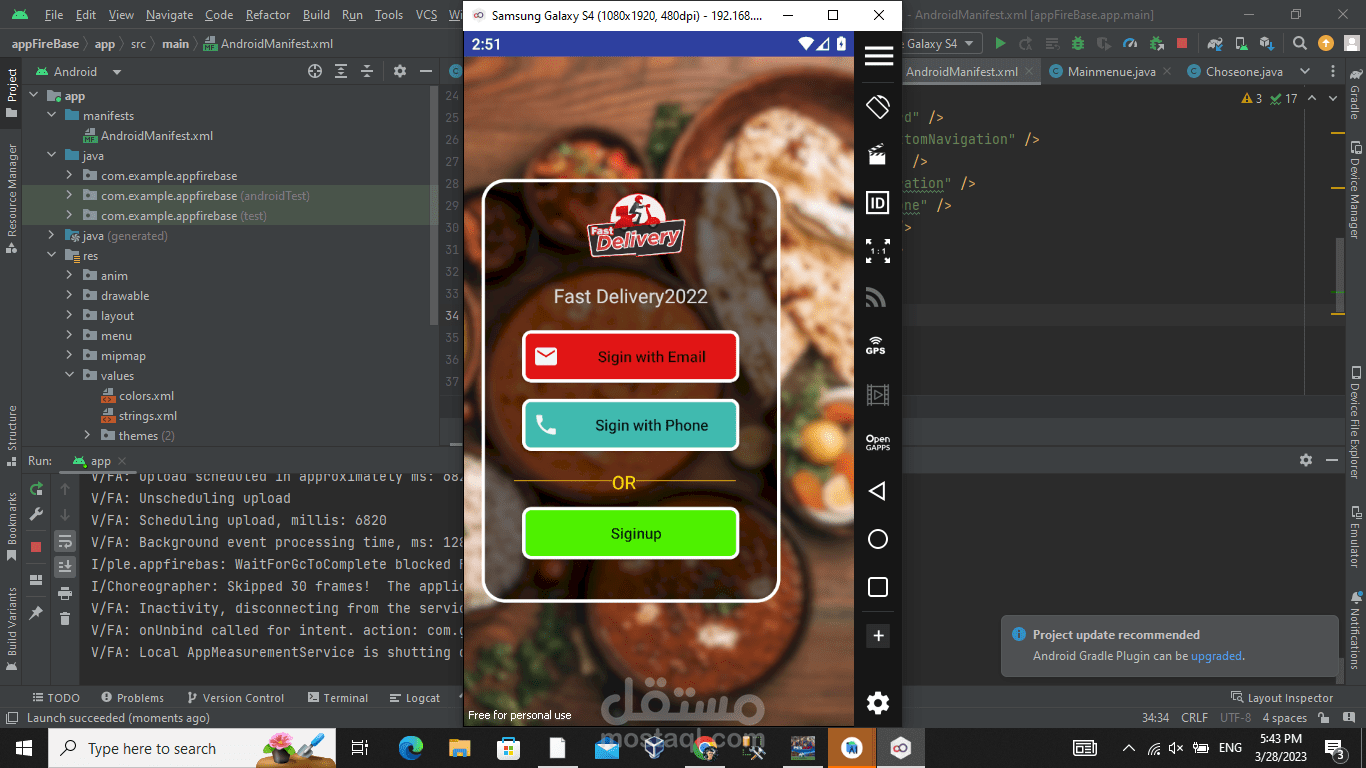Open emulator settings with the gear icon
Screen dimensions: 1366x768
coord(877,703)
